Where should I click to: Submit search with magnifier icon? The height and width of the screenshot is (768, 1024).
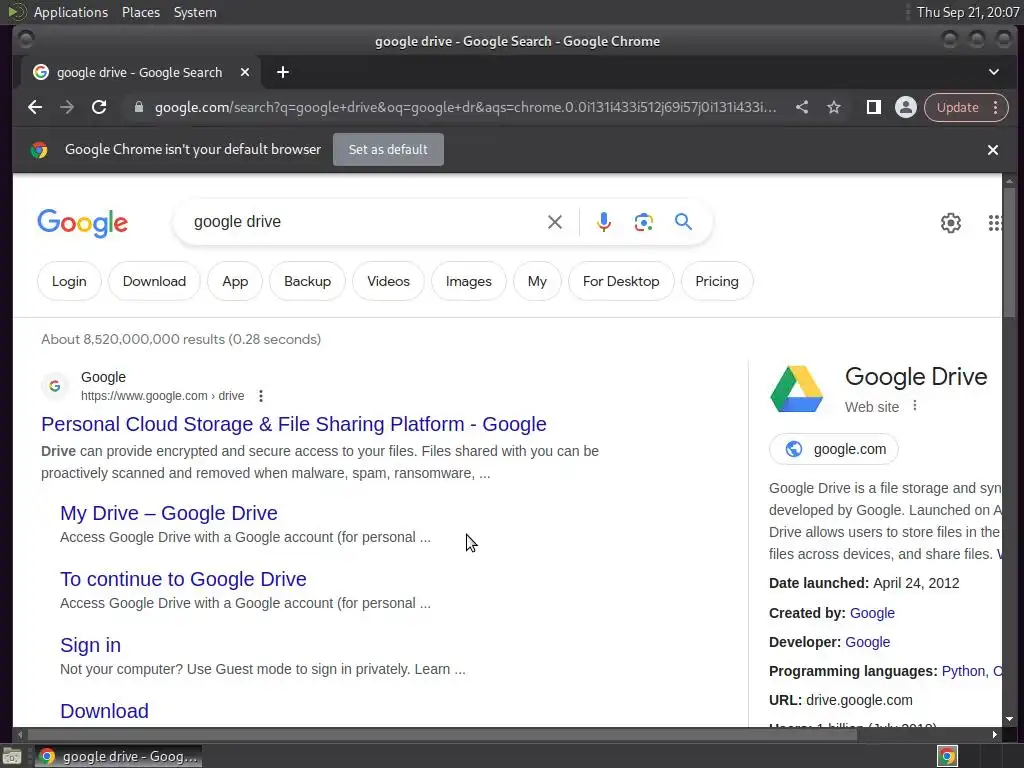click(x=683, y=222)
